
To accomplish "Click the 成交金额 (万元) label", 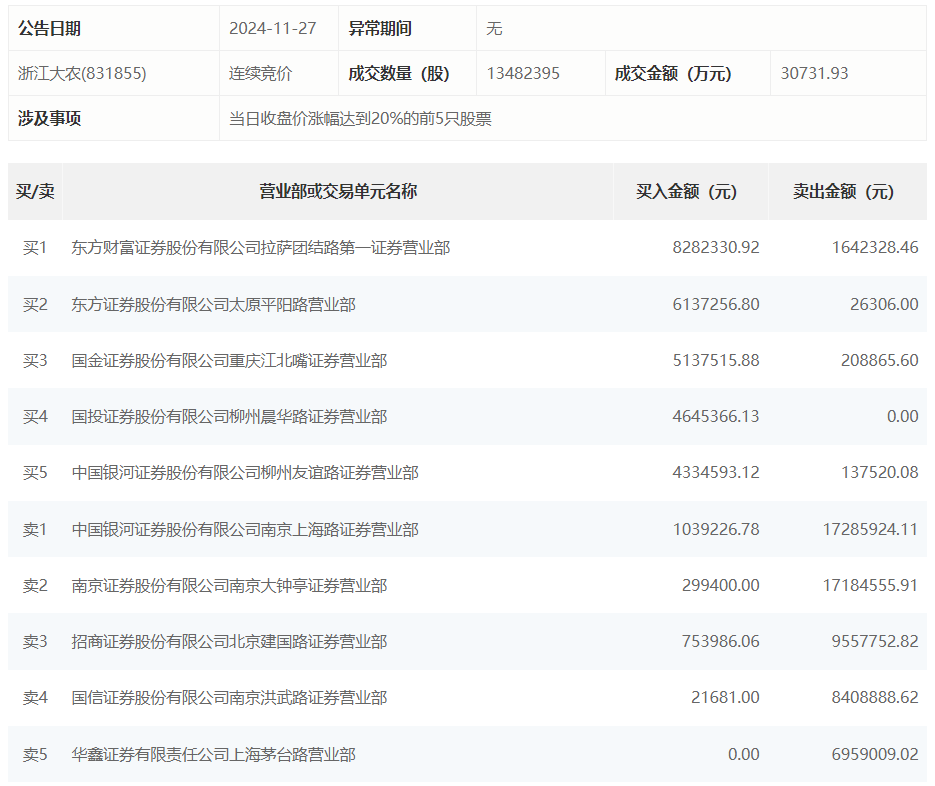I will 673,73.
